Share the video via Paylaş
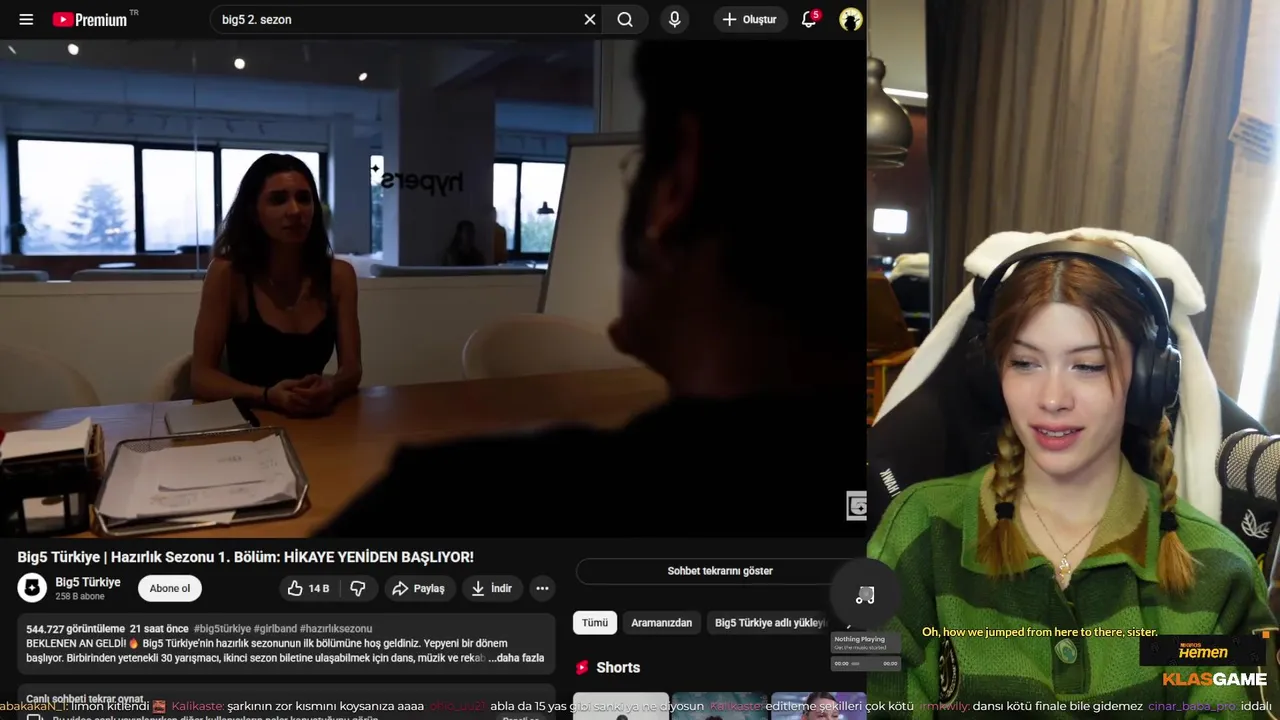The width and height of the screenshot is (1280, 720). click(x=418, y=588)
